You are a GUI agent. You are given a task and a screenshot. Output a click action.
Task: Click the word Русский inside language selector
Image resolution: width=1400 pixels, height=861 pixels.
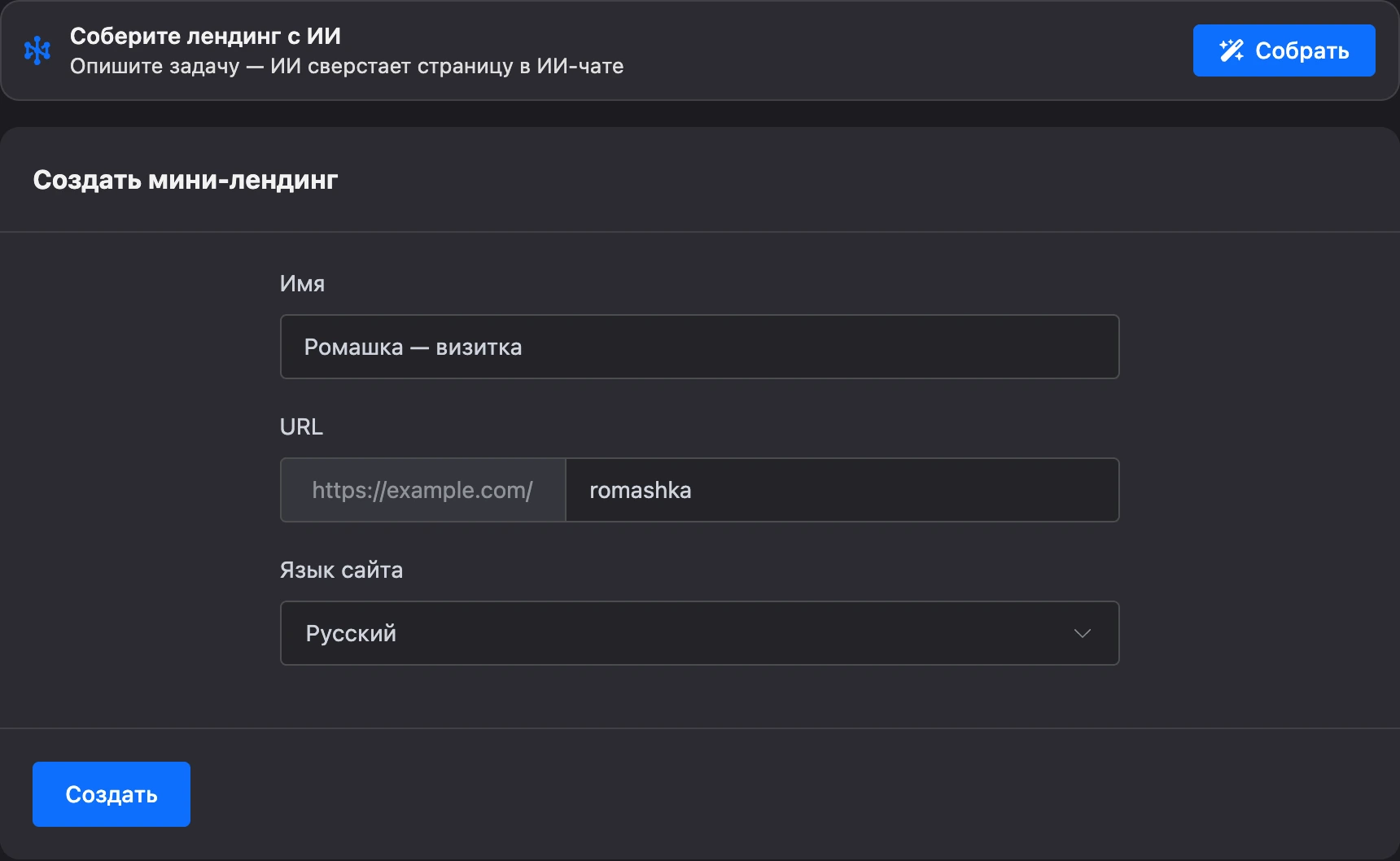click(x=351, y=633)
